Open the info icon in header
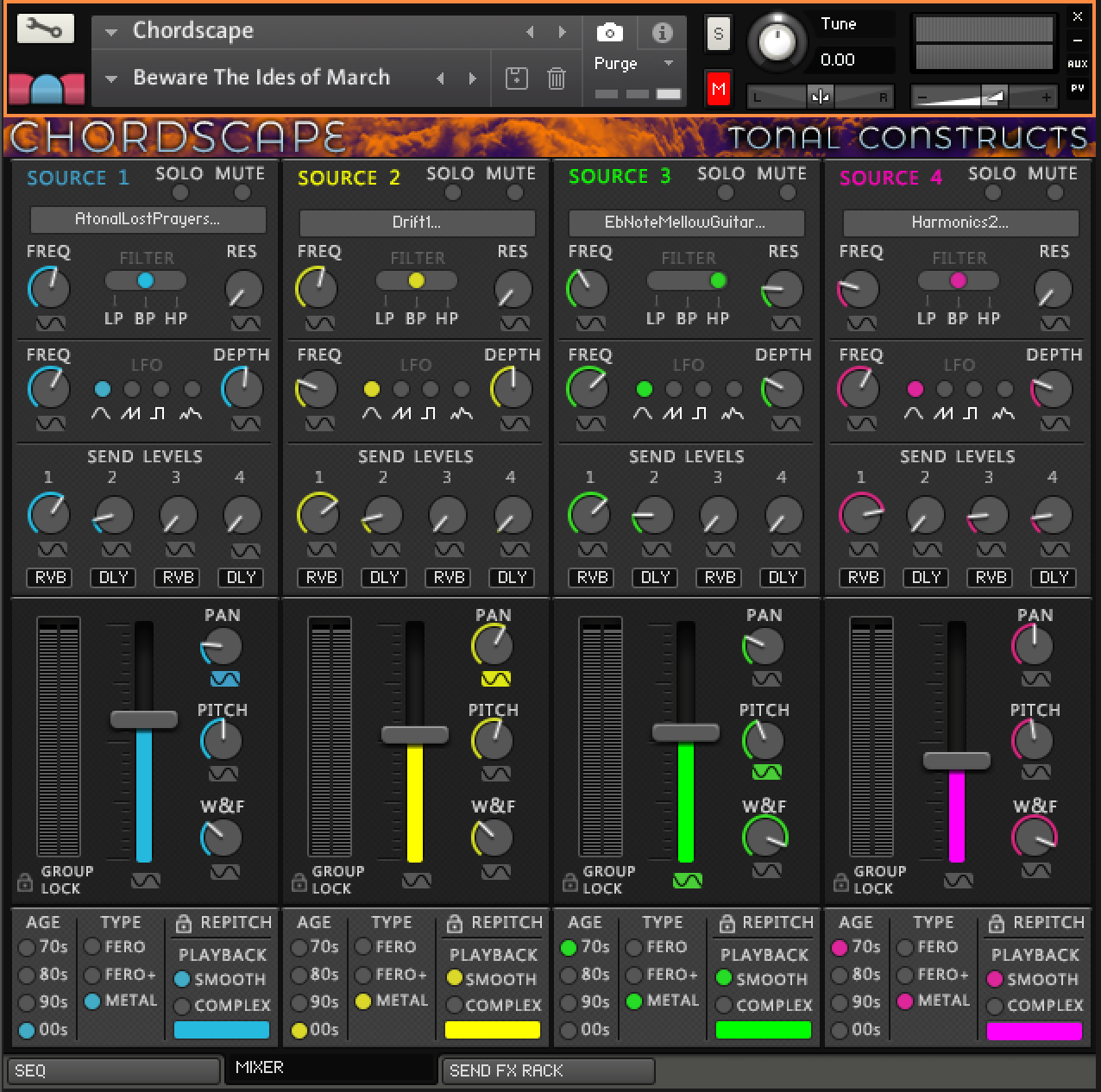Viewport: 1101px width, 1092px height. point(662,33)
